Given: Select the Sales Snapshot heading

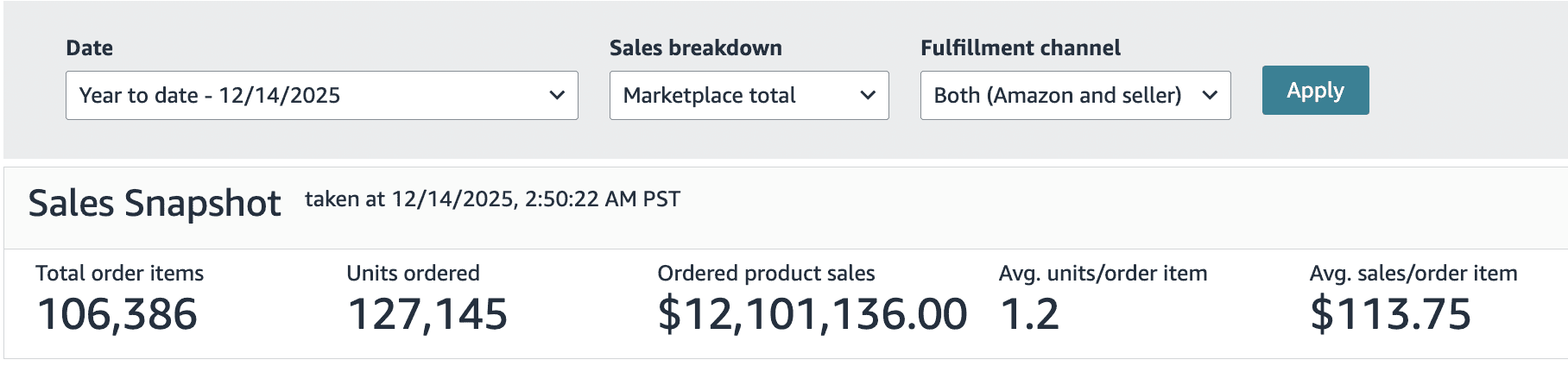Looking at the screenshot, I should click(155, 204).
